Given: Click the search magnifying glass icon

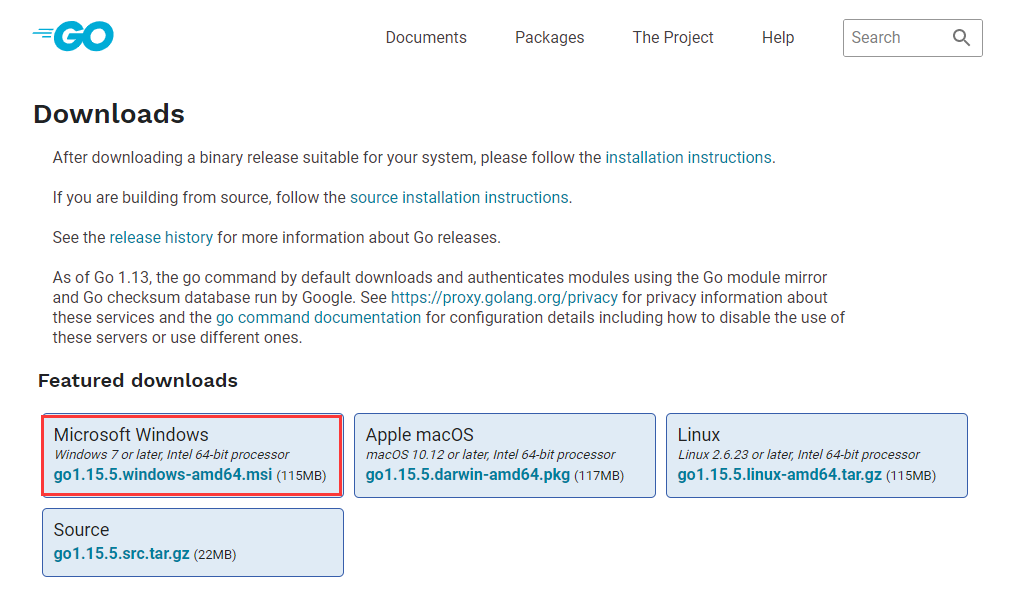Looking at the screenshot, I should [x=961, y=38].
